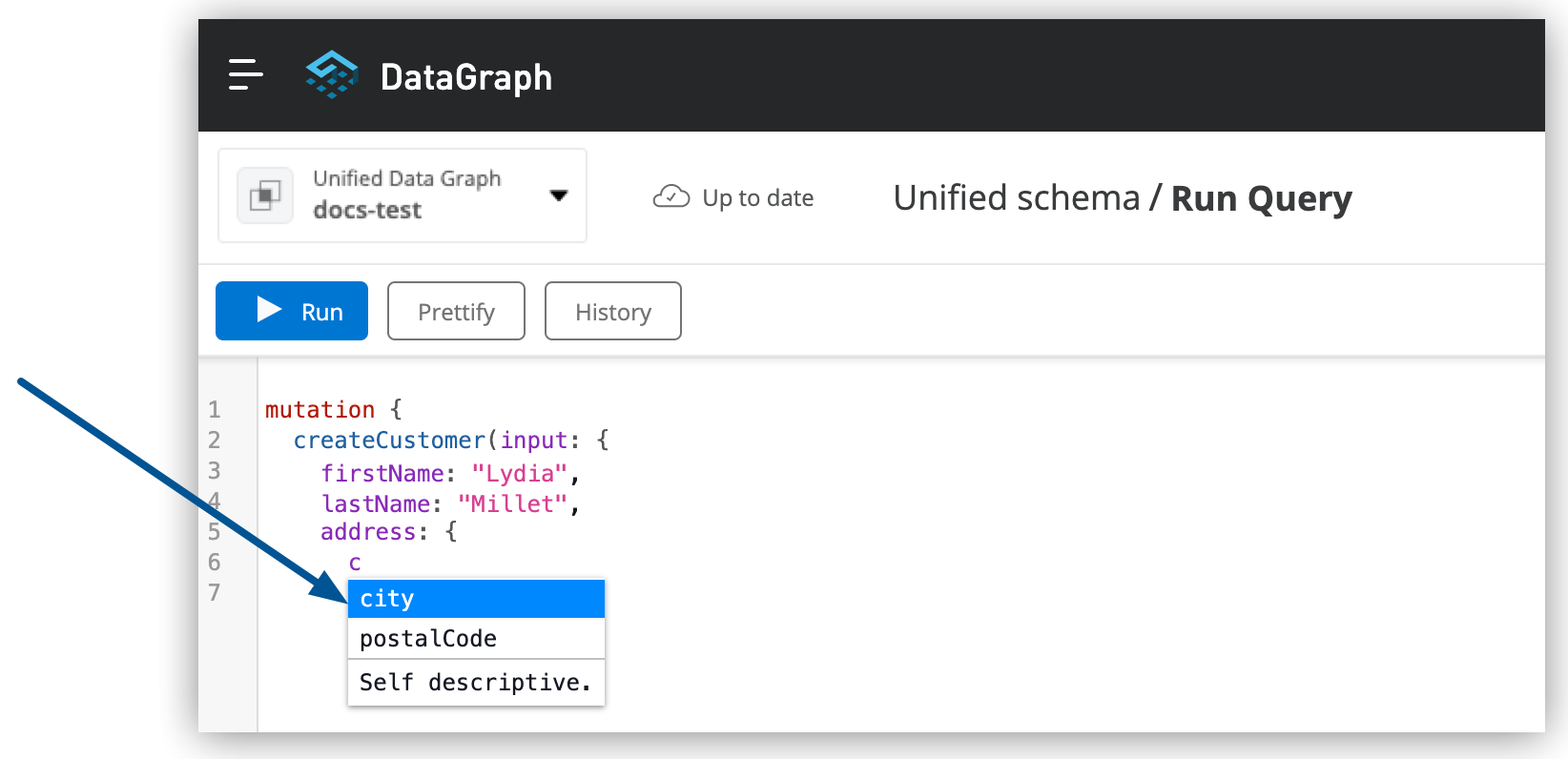The width and height of the screenshot is (1568, 759).
Task: Click line number 7 in the gutter
Action: click(x=215, y=593)
